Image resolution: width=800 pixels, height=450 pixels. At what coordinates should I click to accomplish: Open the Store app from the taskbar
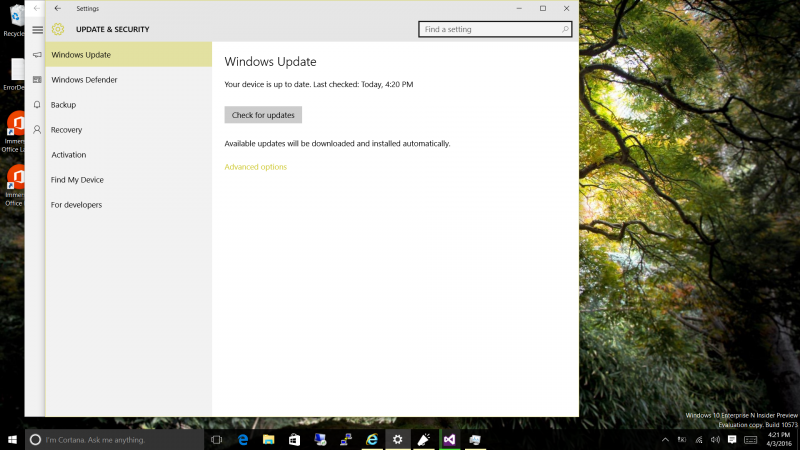[x=294, y=439]
